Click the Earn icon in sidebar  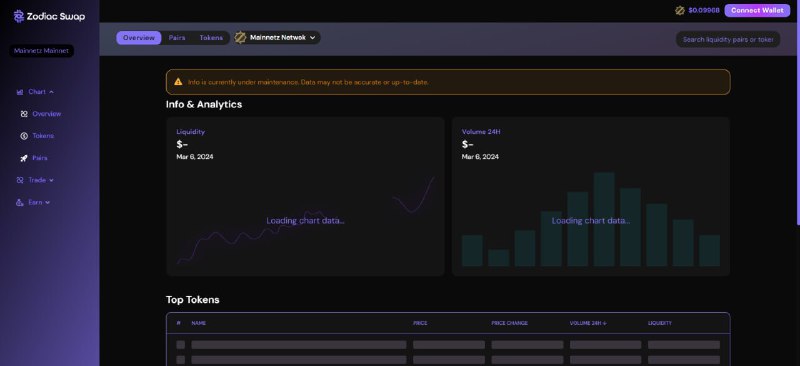(x=20, y=203)
